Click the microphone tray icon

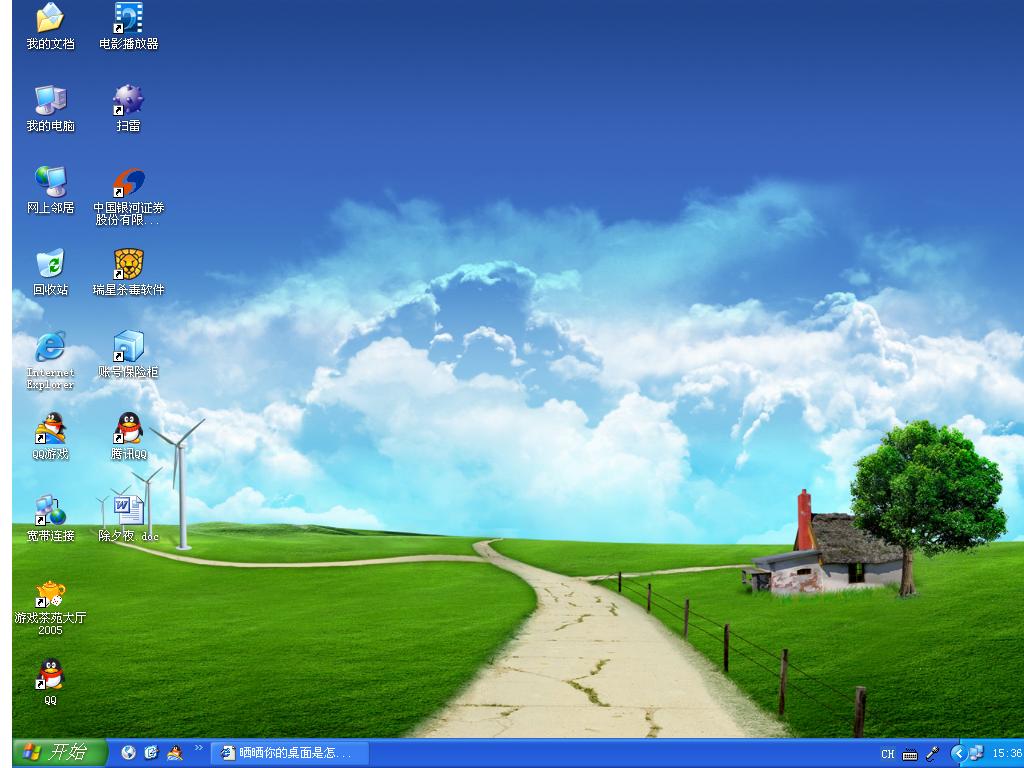click(x=933, y=754)
